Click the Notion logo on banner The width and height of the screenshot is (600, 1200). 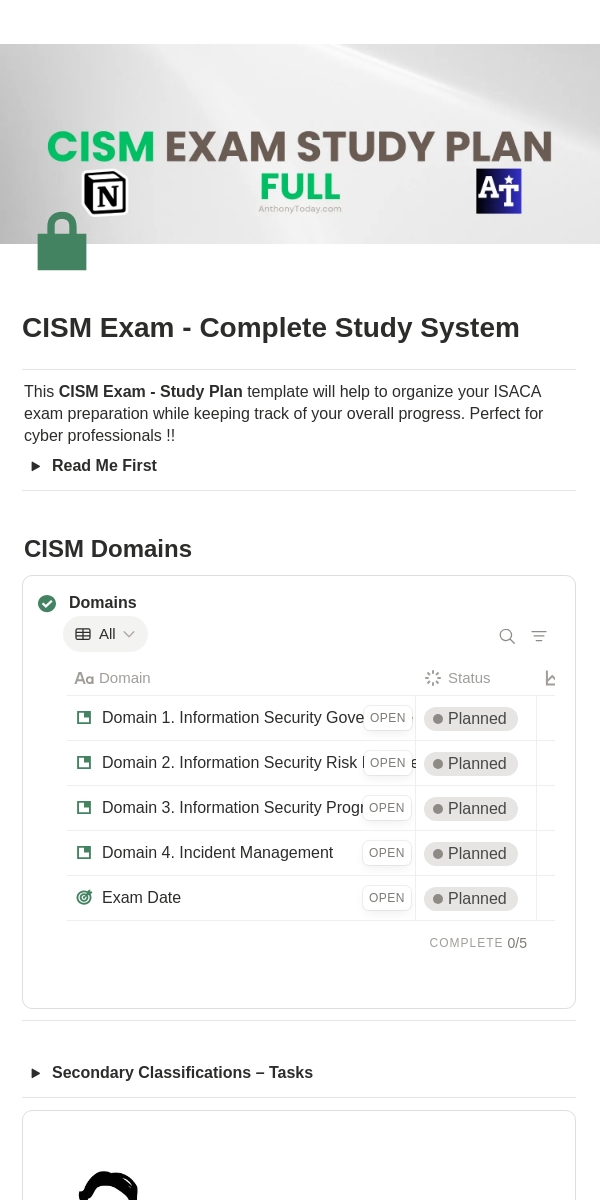pyautogui.click(x=105, y=192)
